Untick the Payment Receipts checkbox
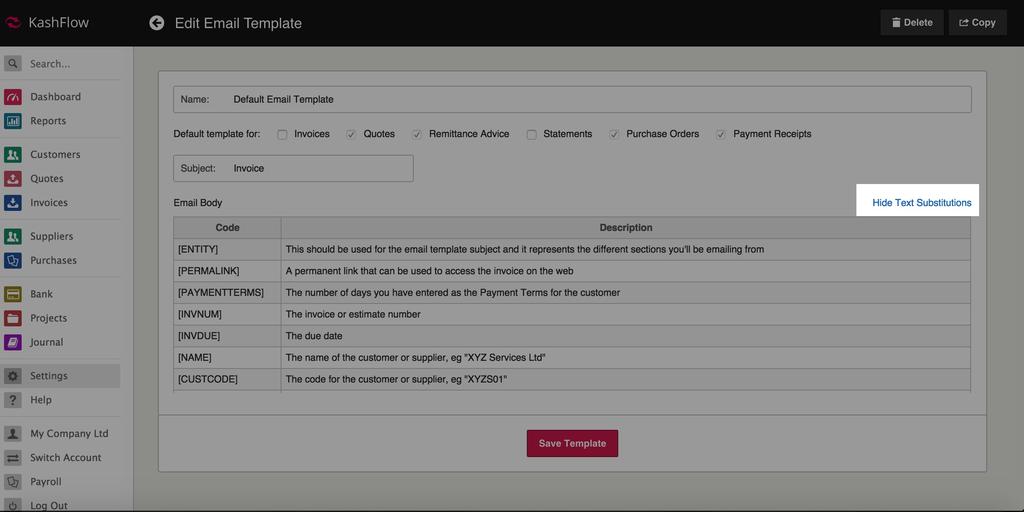This screenshot has height=512, width=1024. tap(720, 134)
